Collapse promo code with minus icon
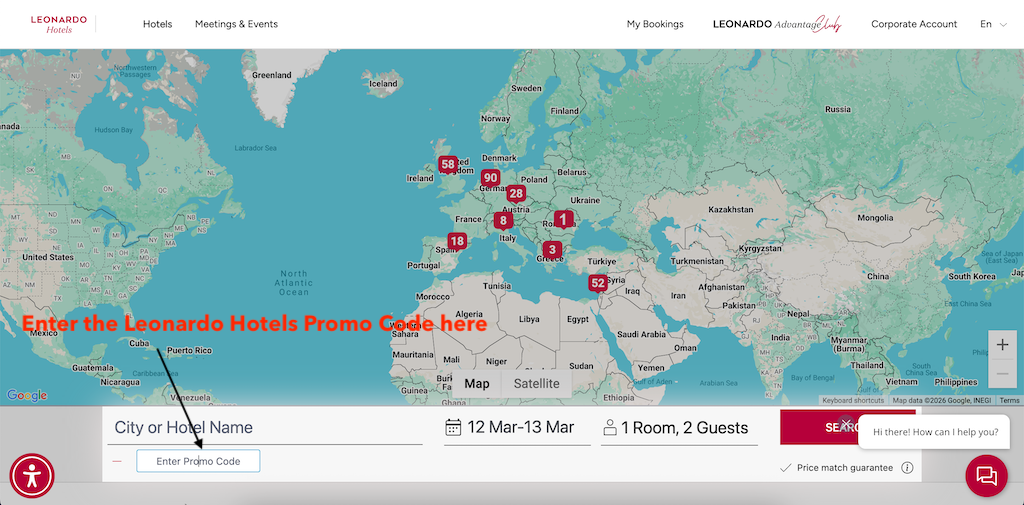 click(x=117, y=461)
